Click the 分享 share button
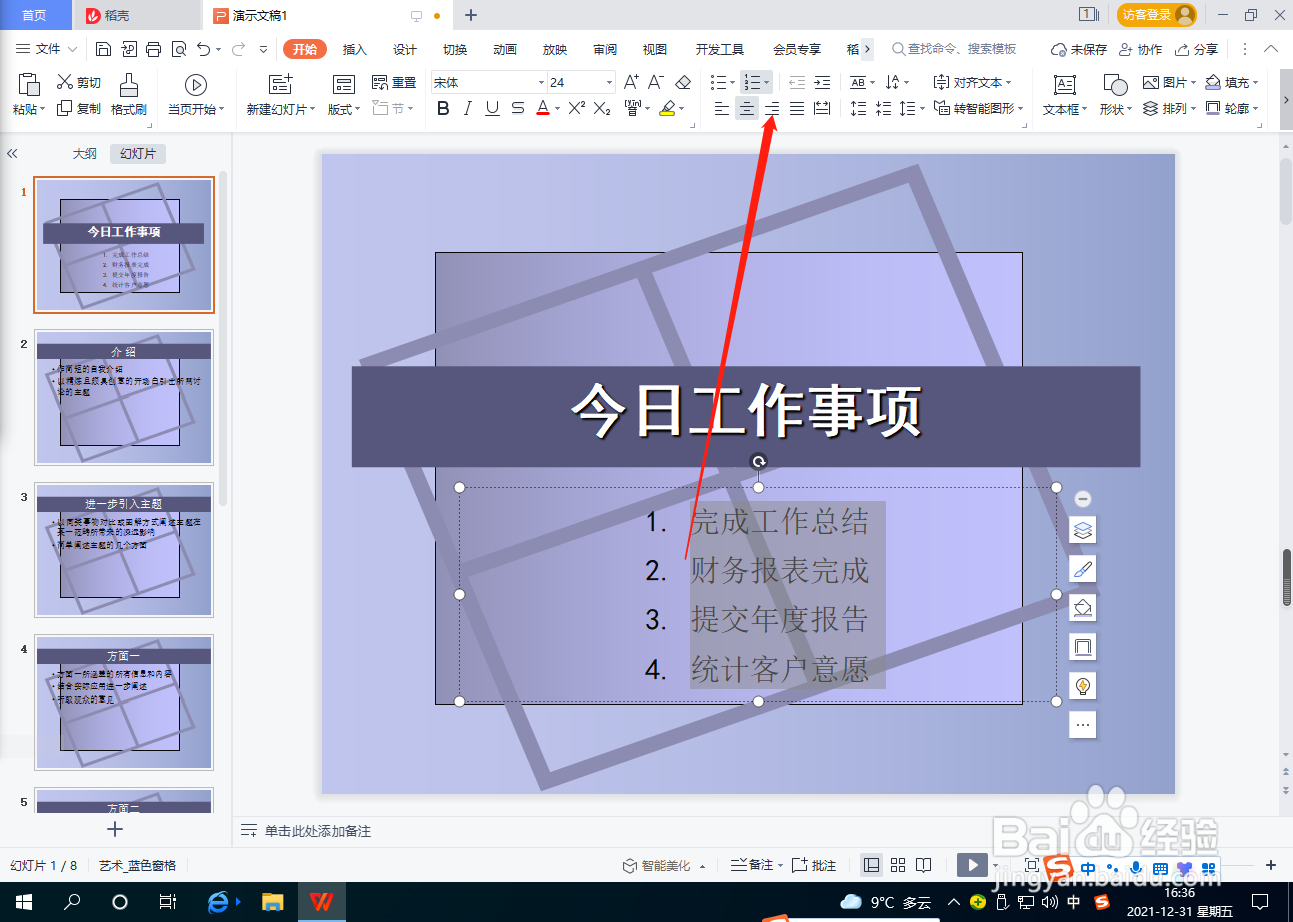 click(1199, 48)
